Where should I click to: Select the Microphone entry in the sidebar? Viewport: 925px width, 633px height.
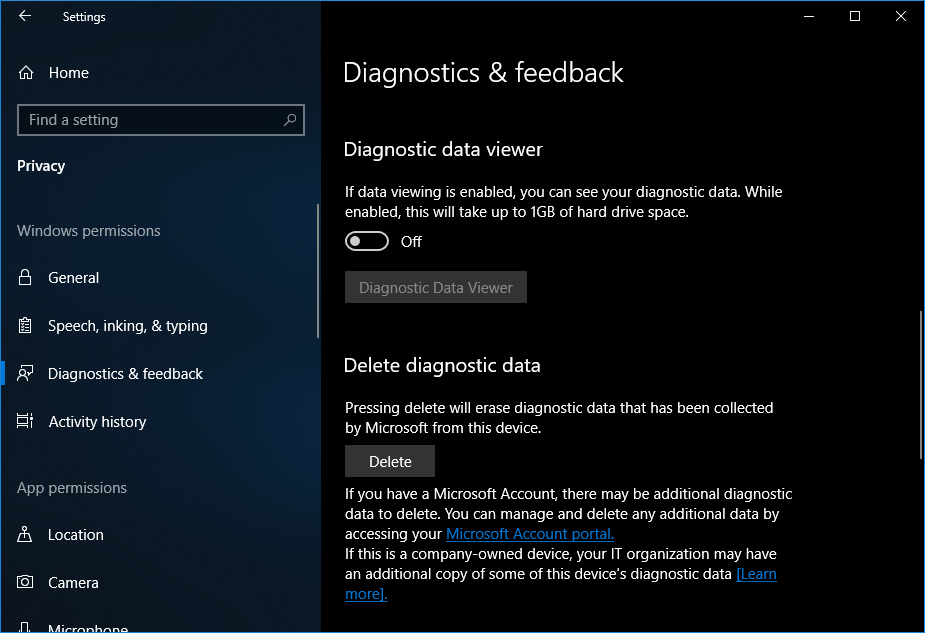click(x=87, y=628)
